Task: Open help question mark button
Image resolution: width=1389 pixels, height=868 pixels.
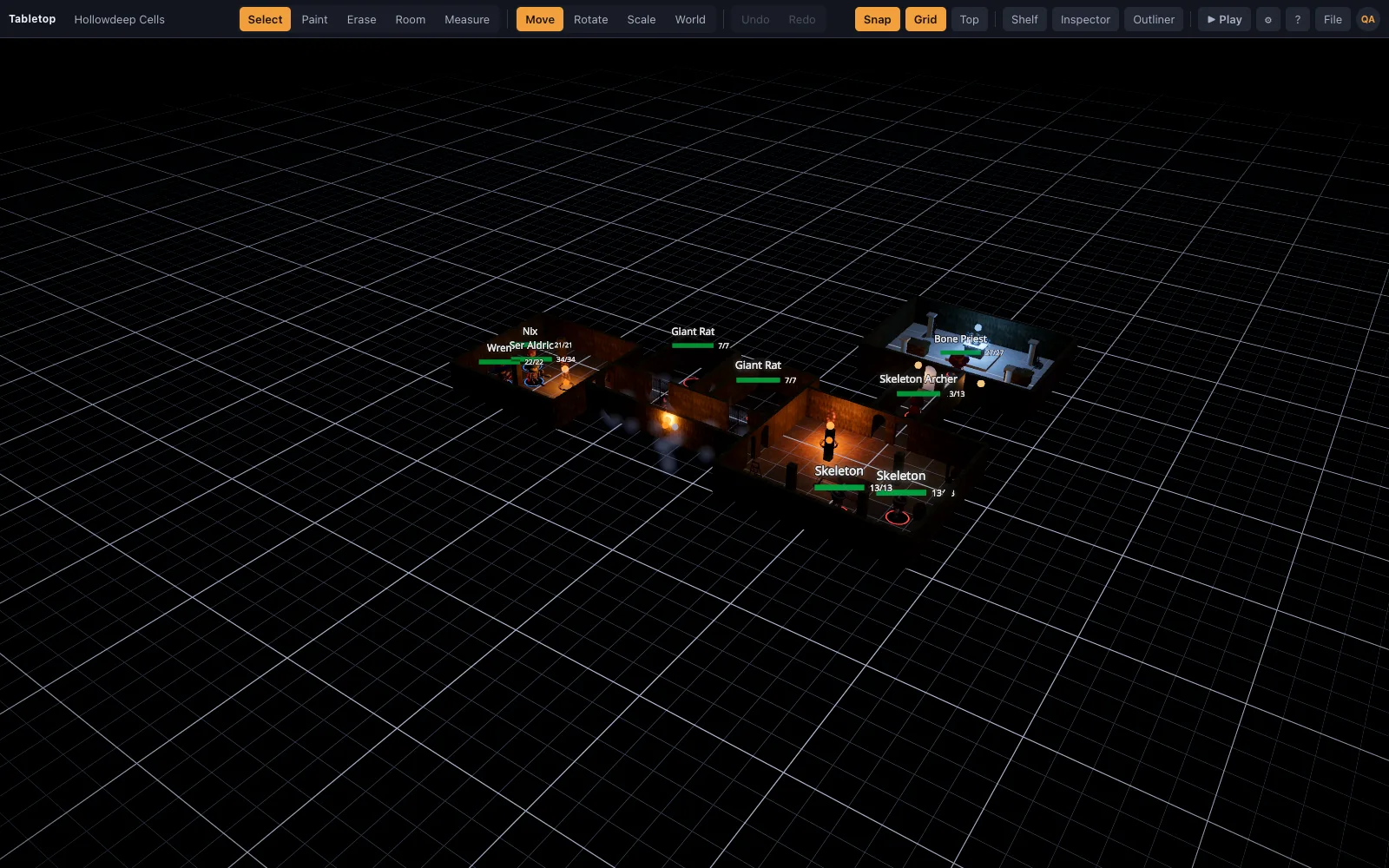Action: (1298, 19)
